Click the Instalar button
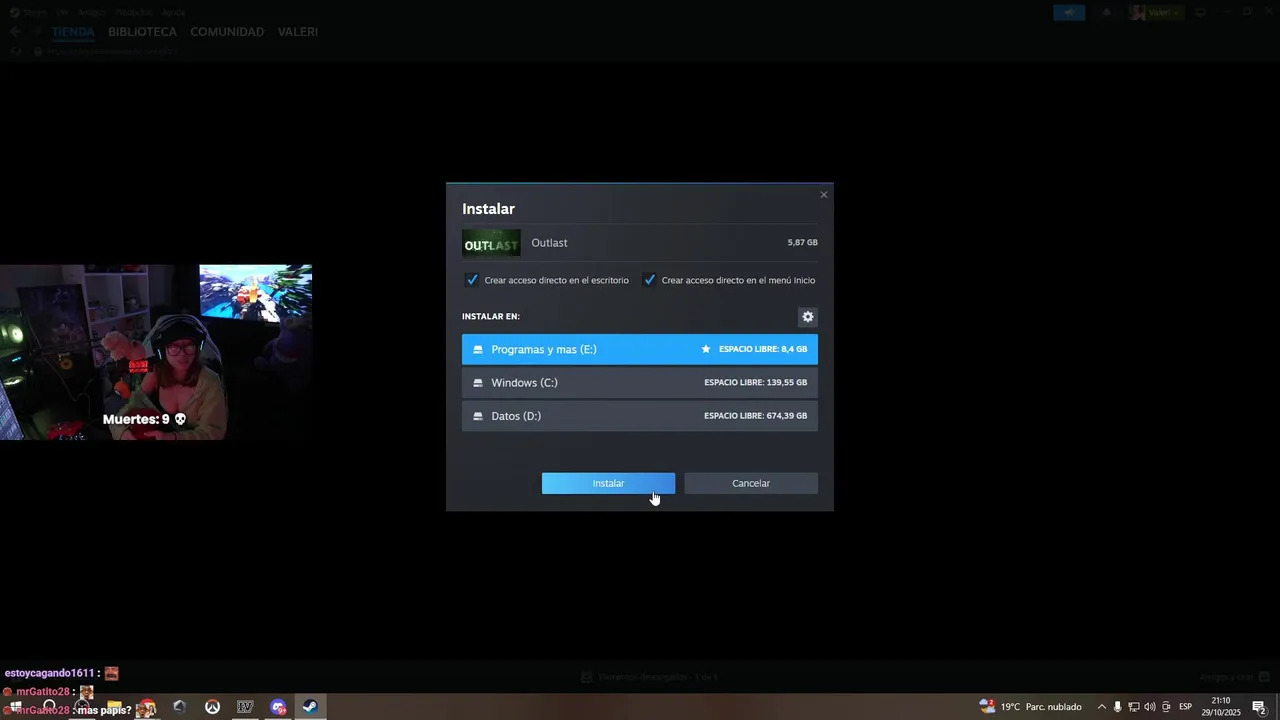The width and height of the screenshot is (1280, 720). click(x=608, y=483)
